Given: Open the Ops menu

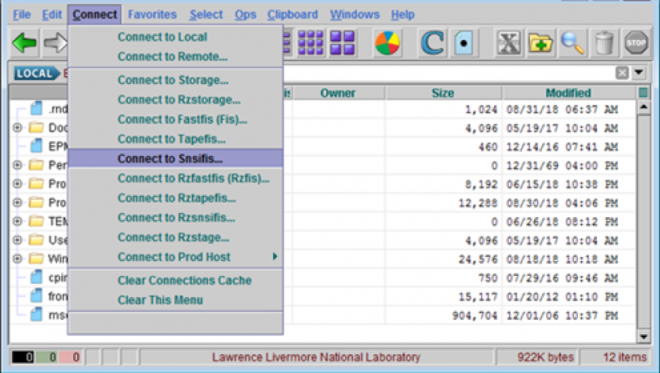Looking at the screenshot, I should click(245, 14).
